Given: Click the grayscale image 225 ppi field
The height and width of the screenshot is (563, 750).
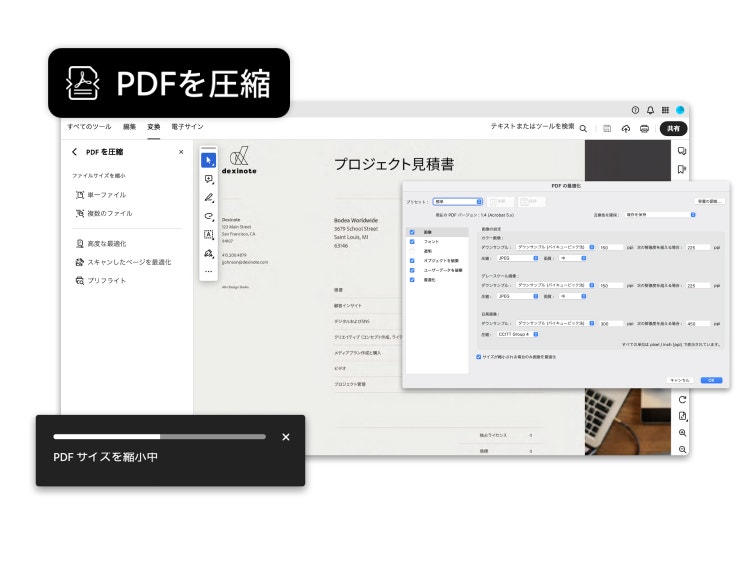Looking at the screenshot, I should 698,286.
